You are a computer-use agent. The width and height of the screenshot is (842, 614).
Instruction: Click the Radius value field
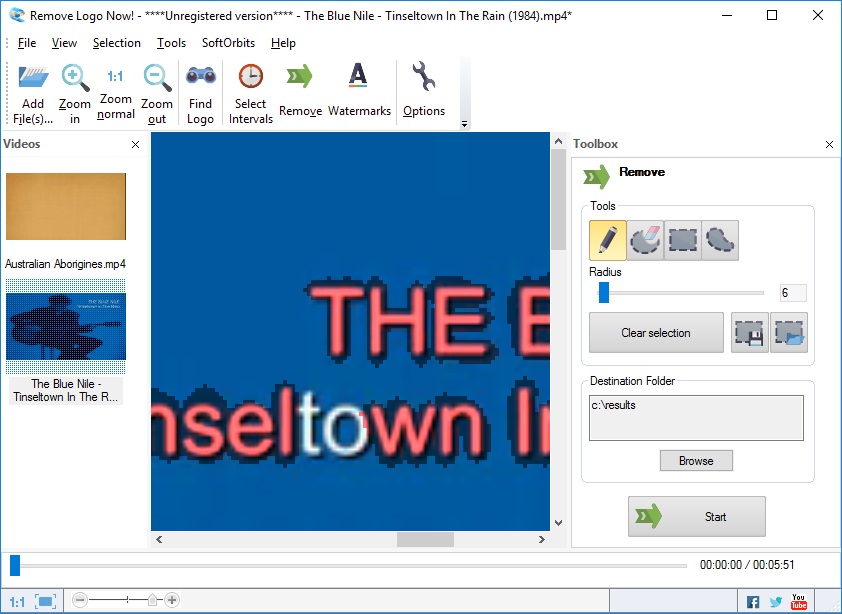[x=793, y=293]
